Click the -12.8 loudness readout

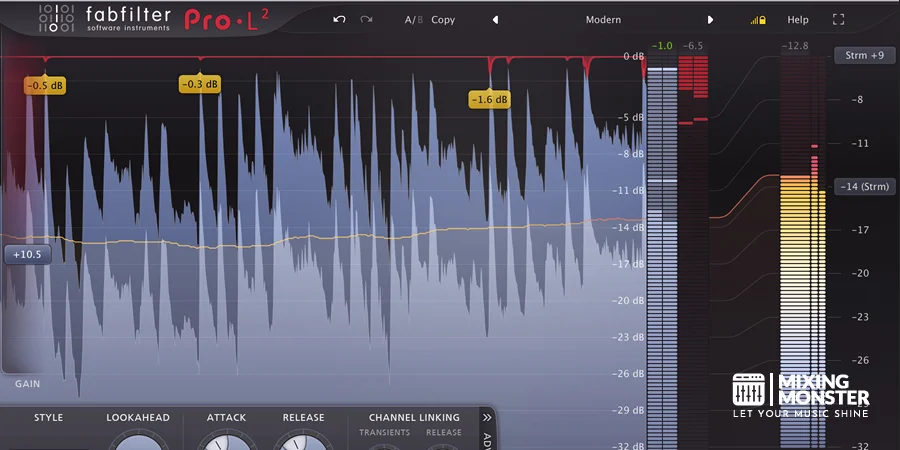tap(795, 46)
